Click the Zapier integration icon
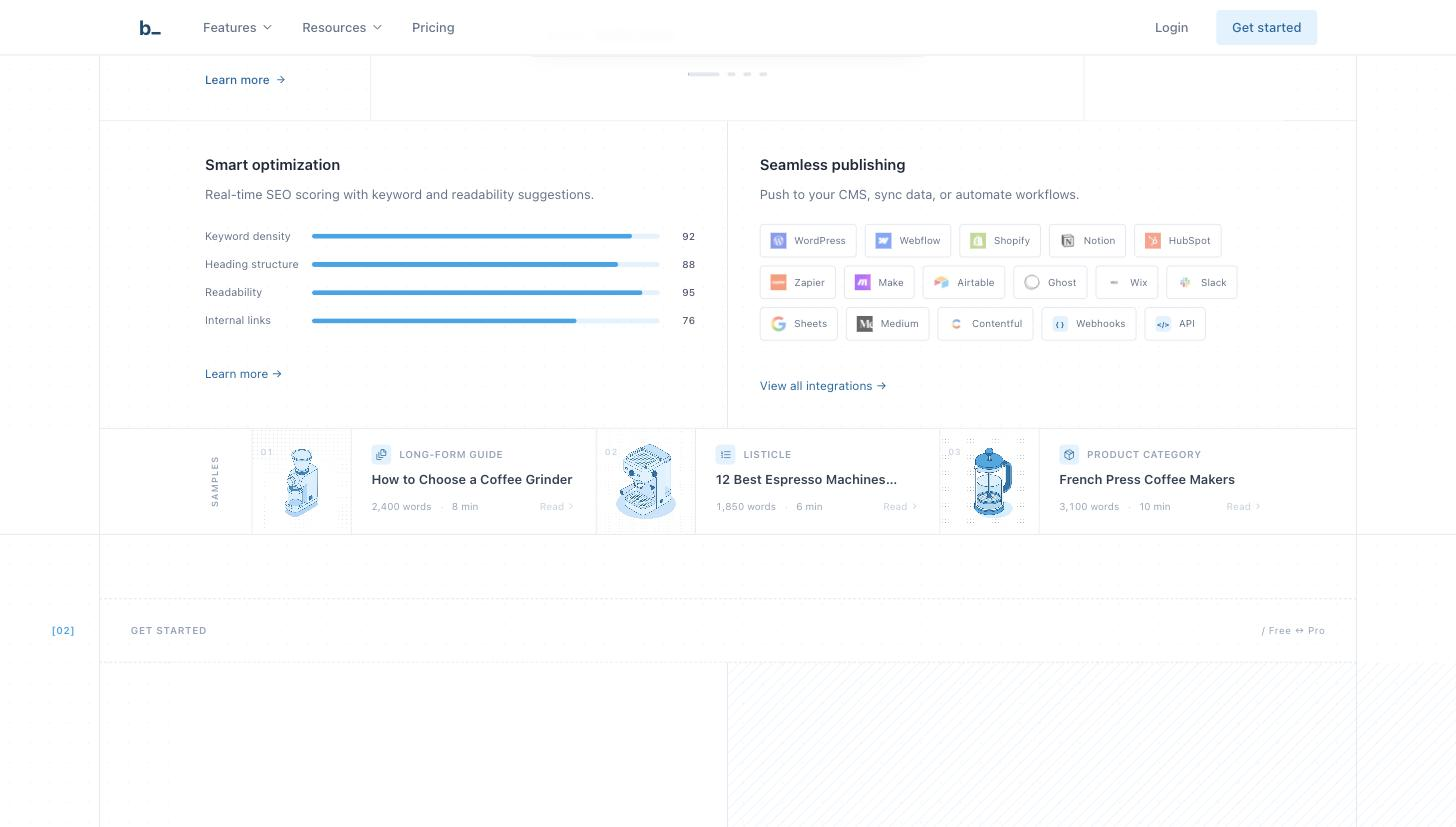1456x827 pixels. tap(779, 283)
